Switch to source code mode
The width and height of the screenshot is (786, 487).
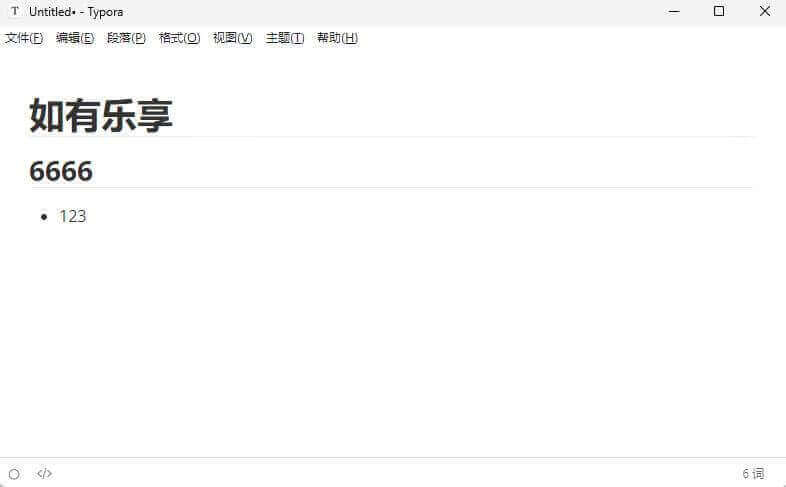click(x=44, y=473)
